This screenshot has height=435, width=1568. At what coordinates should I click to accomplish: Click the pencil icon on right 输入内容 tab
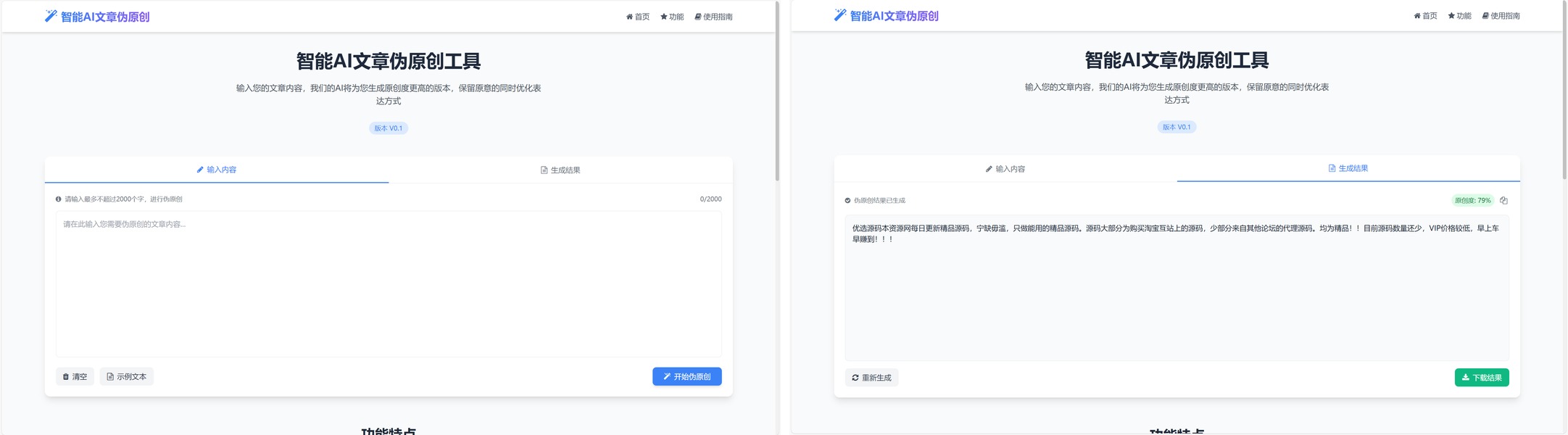click(x=989, y=169)
